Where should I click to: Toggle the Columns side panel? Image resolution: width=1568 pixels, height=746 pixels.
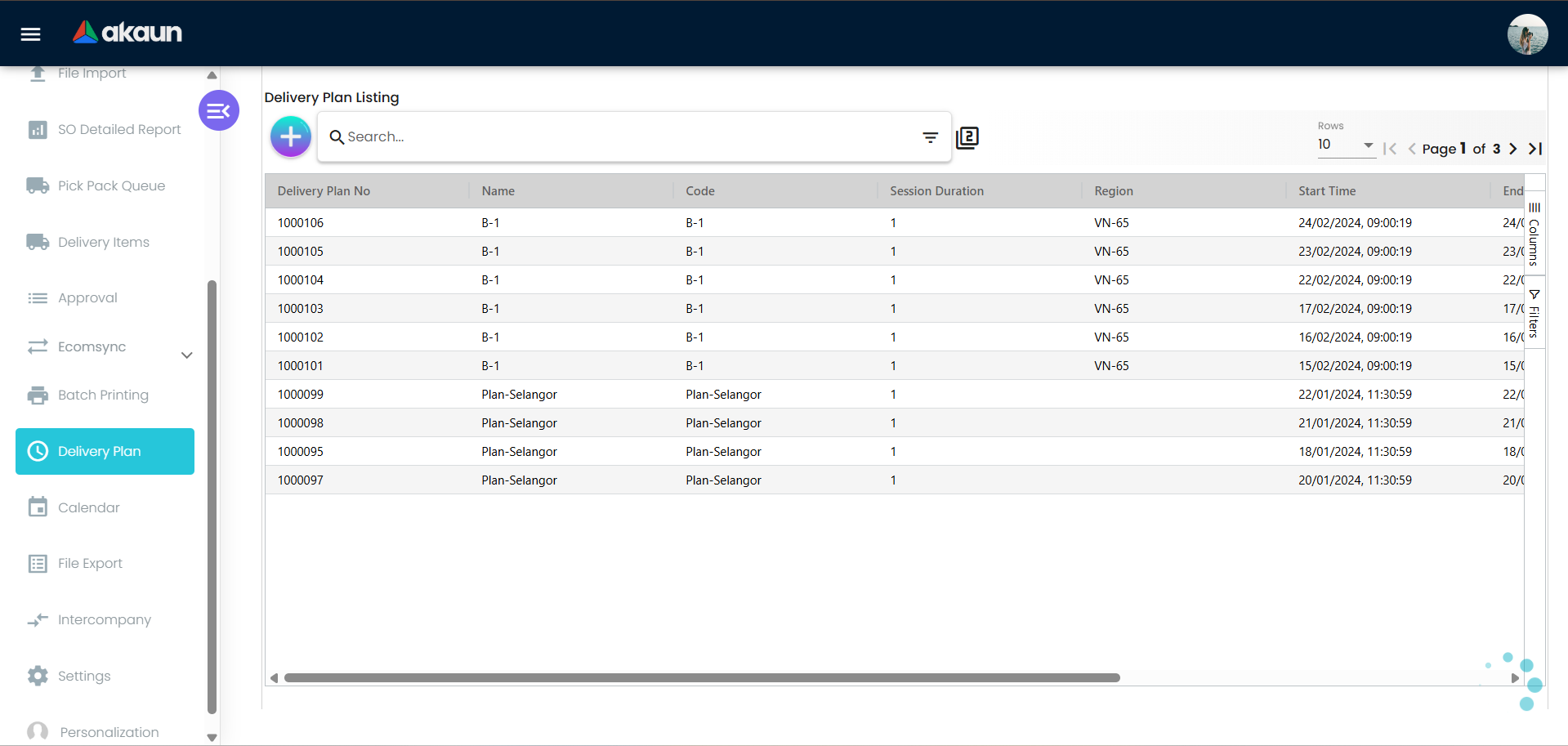pos(1534,235)
